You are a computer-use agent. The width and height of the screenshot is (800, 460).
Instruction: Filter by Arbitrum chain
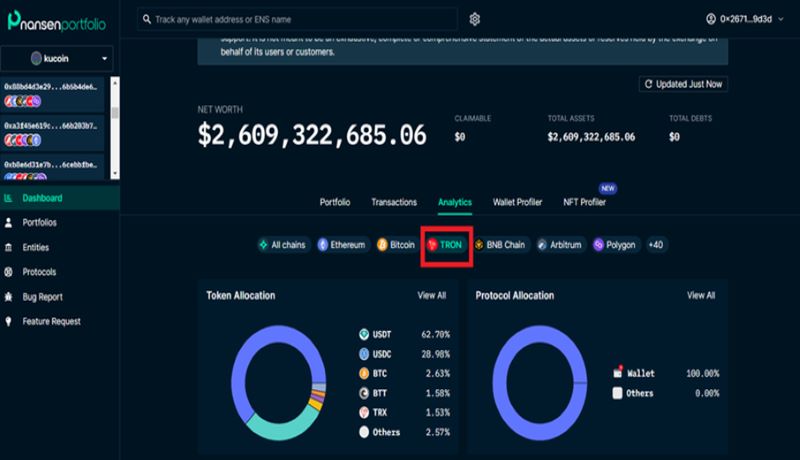(x=560, y=245)
